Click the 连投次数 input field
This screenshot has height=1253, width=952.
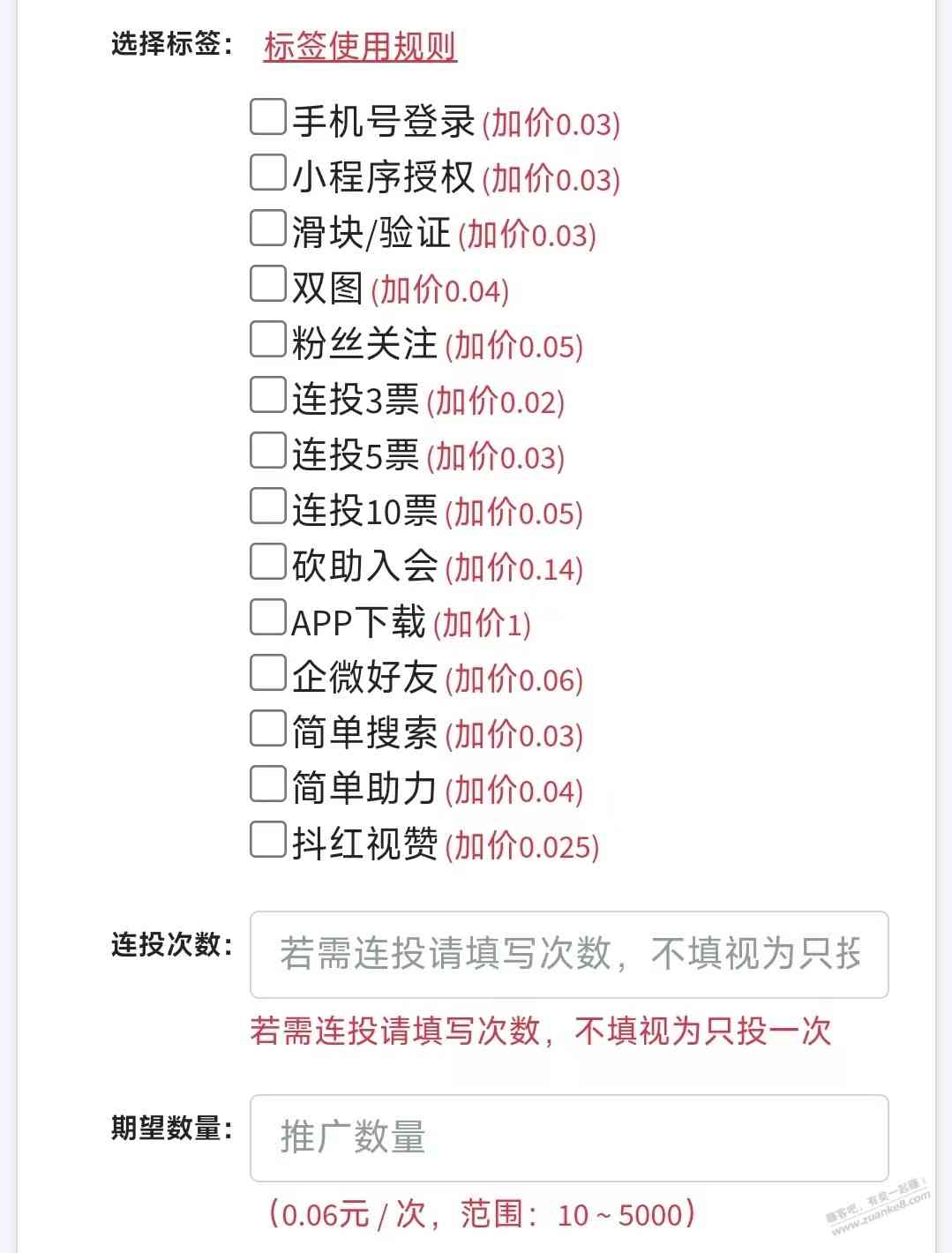coord(569,954)
